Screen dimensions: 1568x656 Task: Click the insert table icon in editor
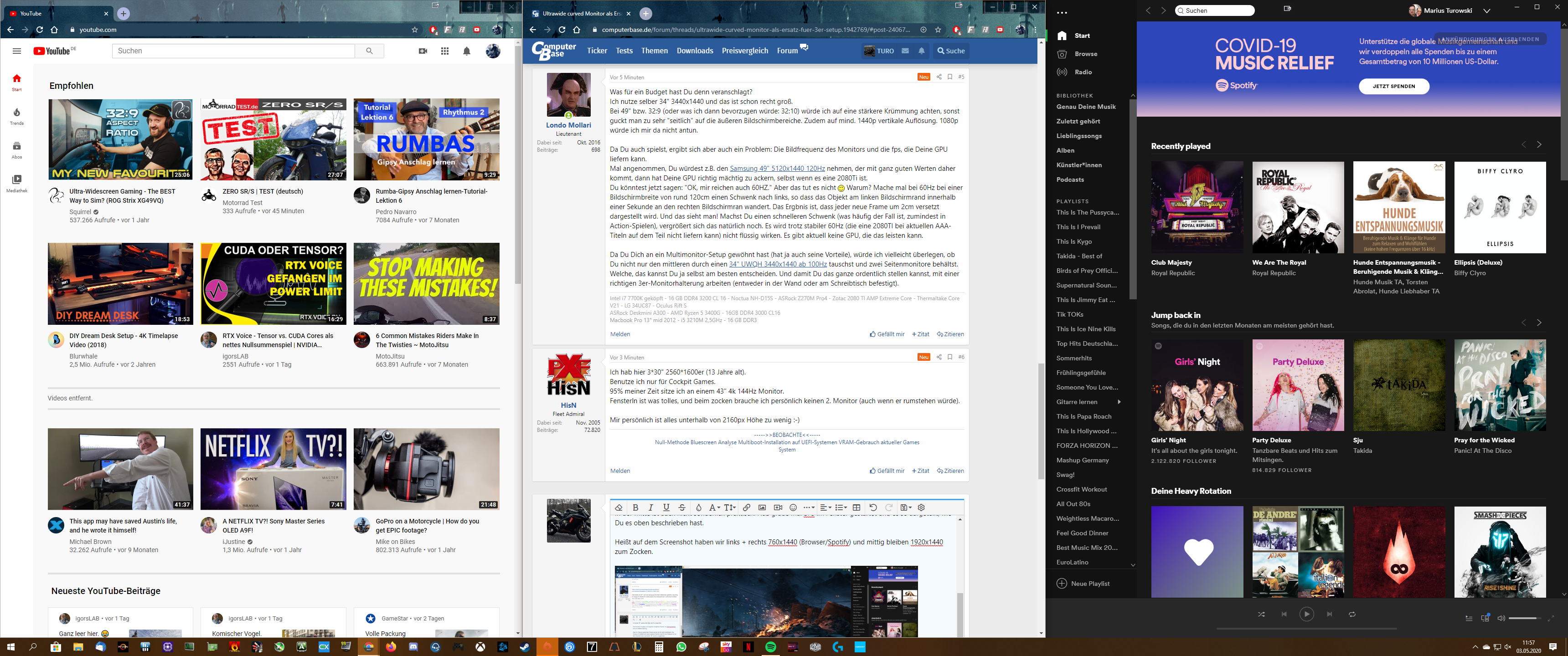click(856, 507)
